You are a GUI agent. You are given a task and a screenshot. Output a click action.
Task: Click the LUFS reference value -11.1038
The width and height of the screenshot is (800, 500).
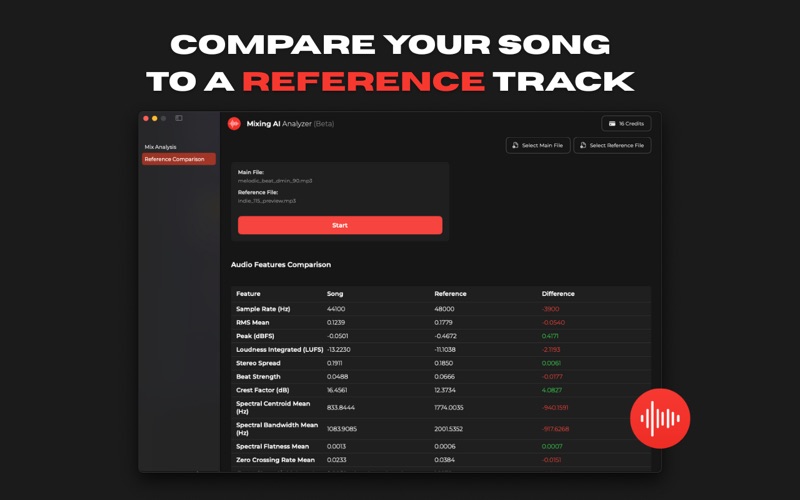pos(445,349)
